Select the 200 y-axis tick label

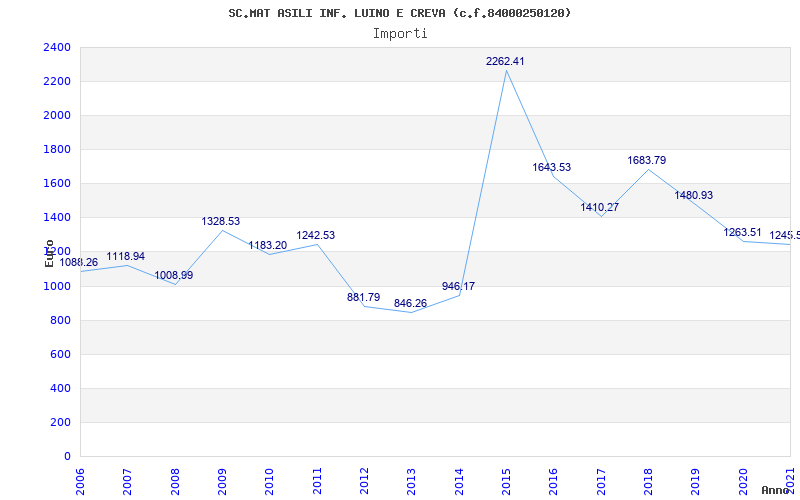click(x=60, y=422)
